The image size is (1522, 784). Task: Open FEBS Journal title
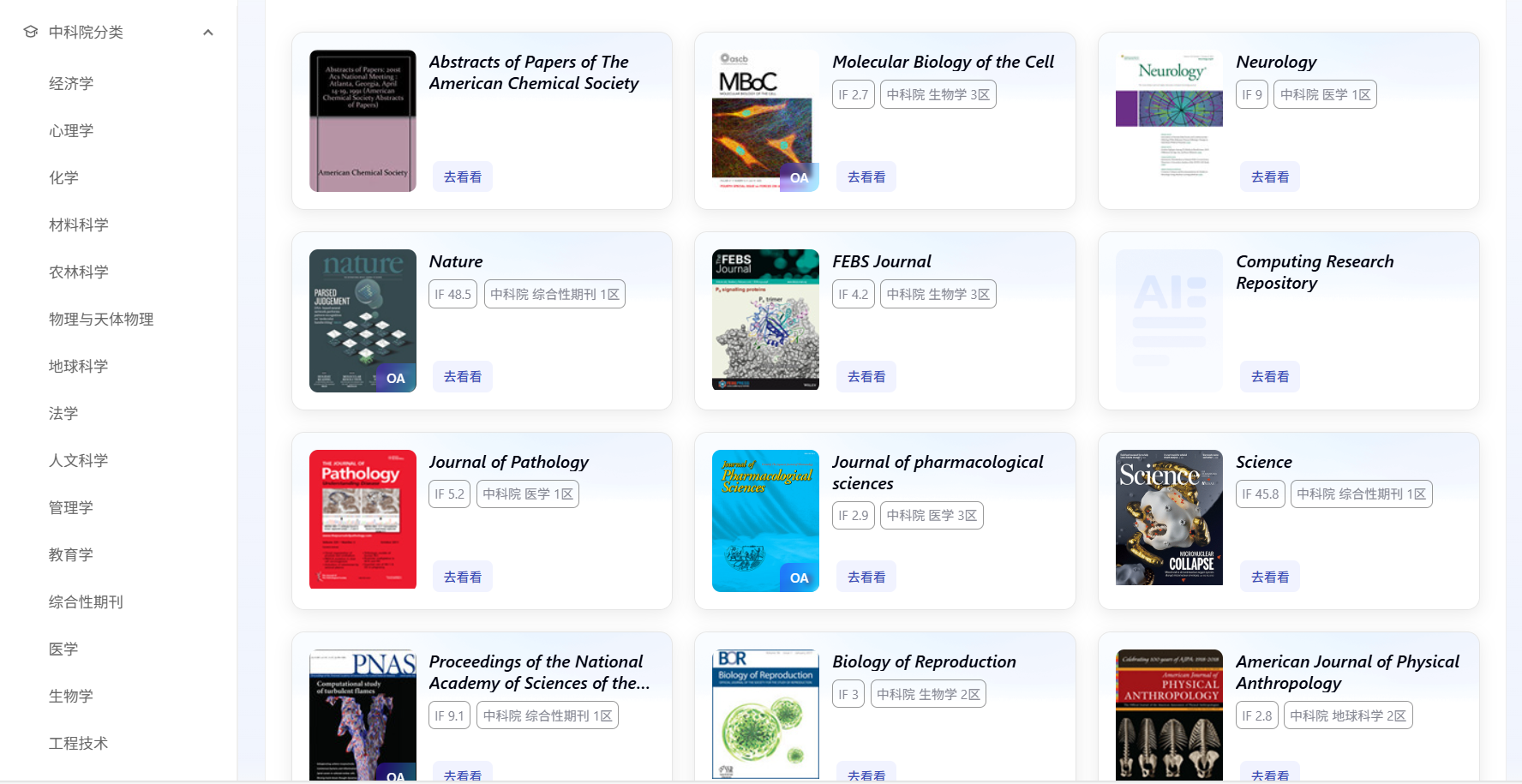pyautogui.click(x=882, y=261)
